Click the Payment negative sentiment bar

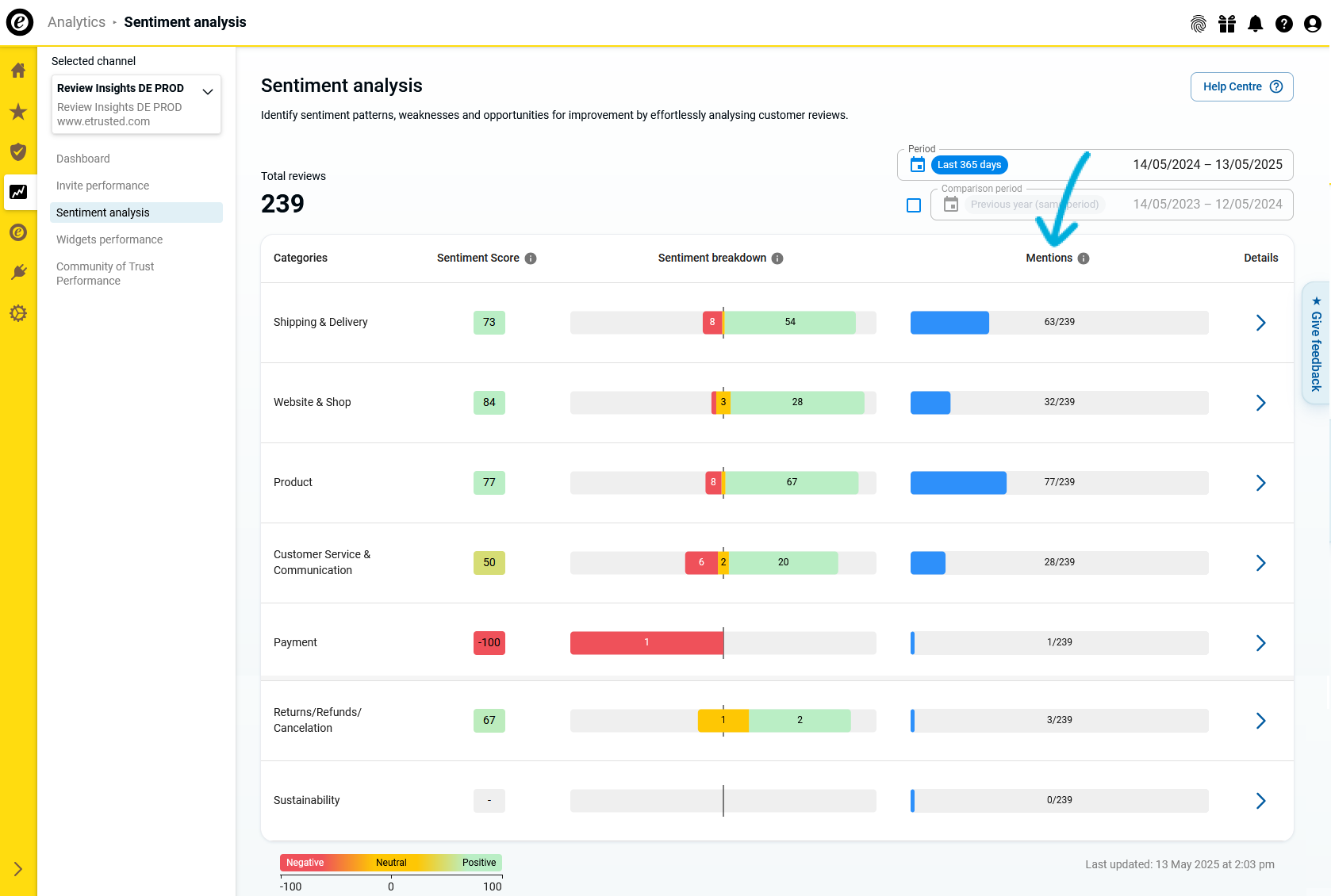coord(646,643)
